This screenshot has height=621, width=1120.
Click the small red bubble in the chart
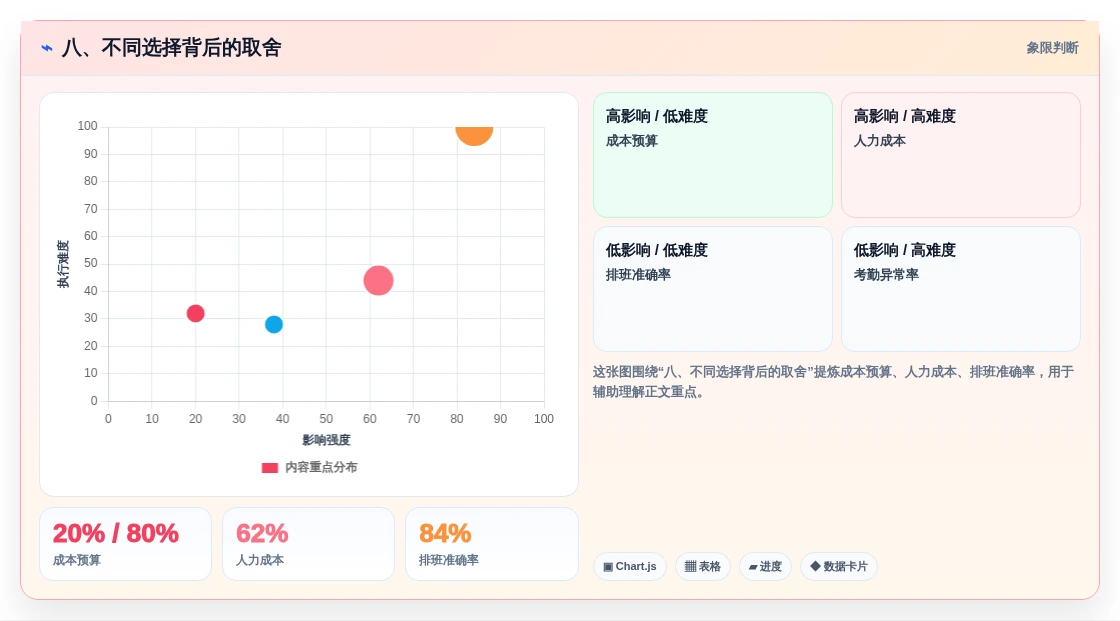(196, 313)
